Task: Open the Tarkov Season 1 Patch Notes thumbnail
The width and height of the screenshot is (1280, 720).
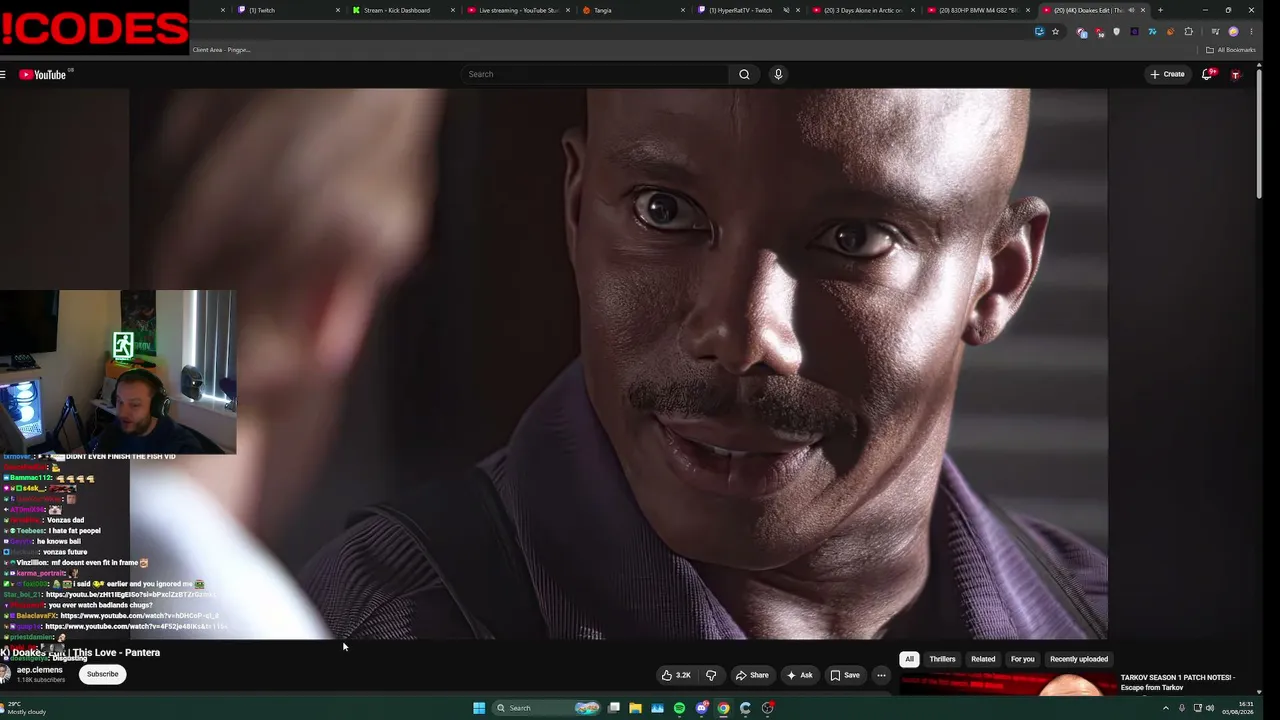Action: (1007, 684)
